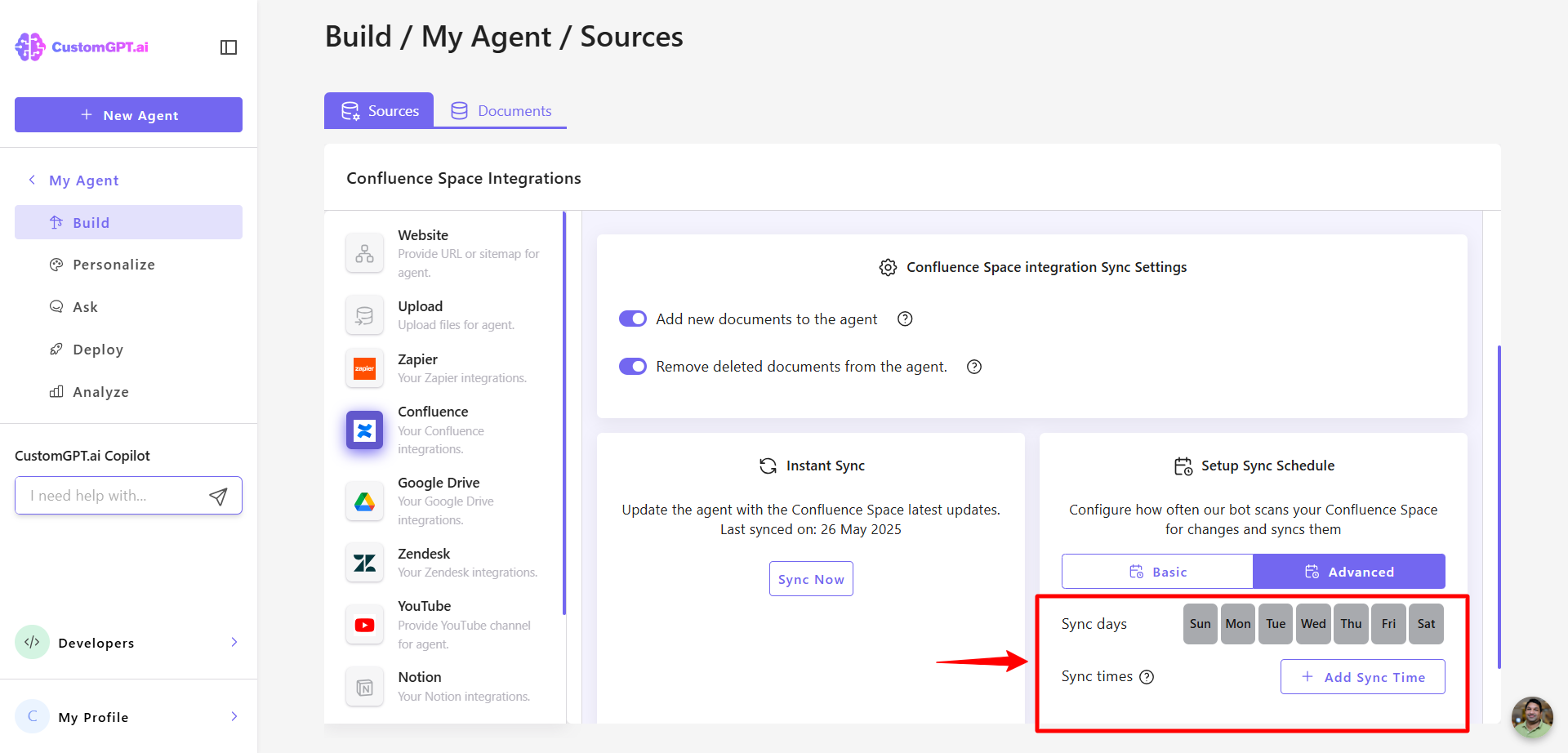
Task: Click the My Profile avatar icon
Action: (x=32, y=716)
